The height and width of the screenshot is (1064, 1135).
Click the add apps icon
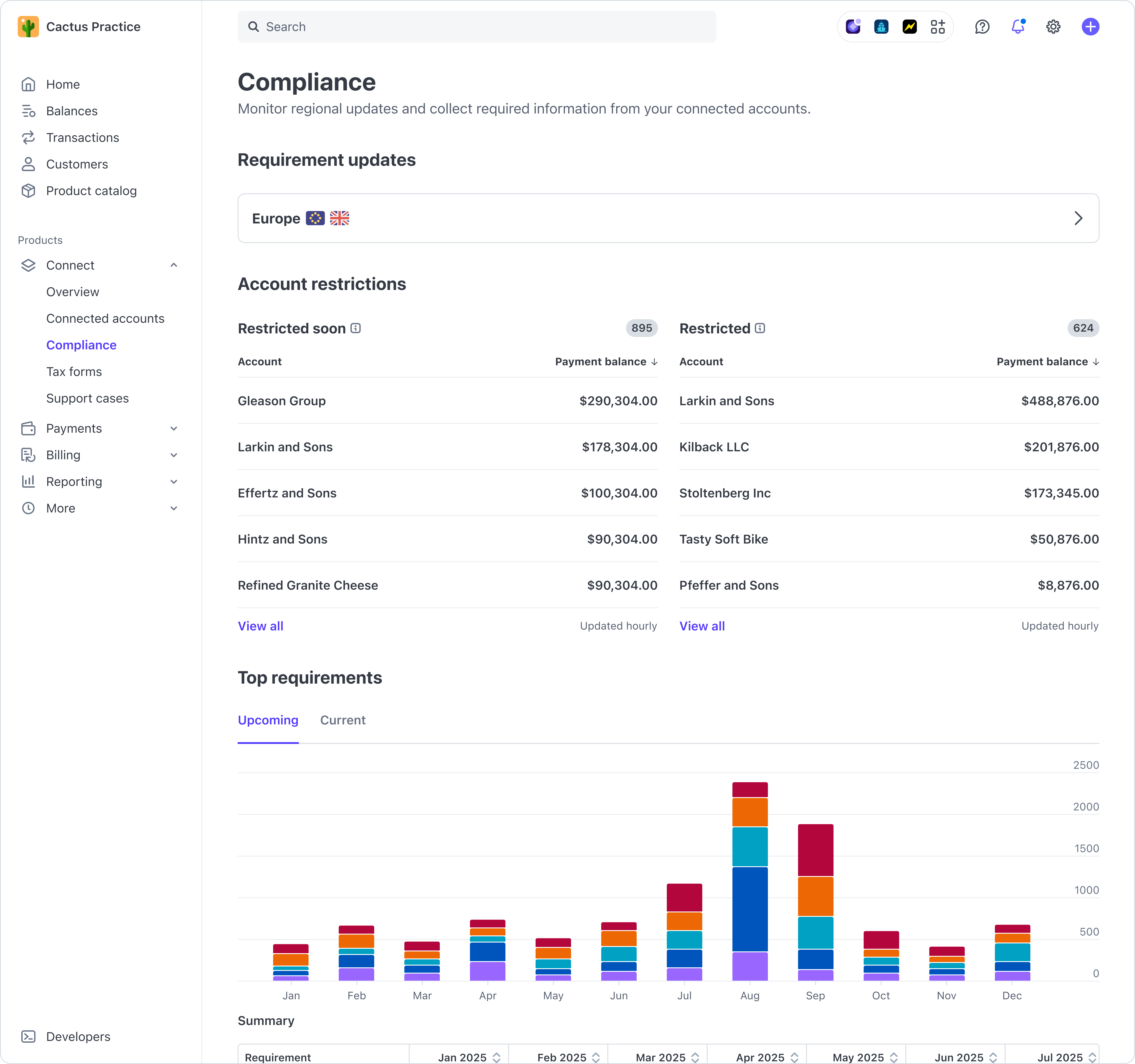coord(937,26)
